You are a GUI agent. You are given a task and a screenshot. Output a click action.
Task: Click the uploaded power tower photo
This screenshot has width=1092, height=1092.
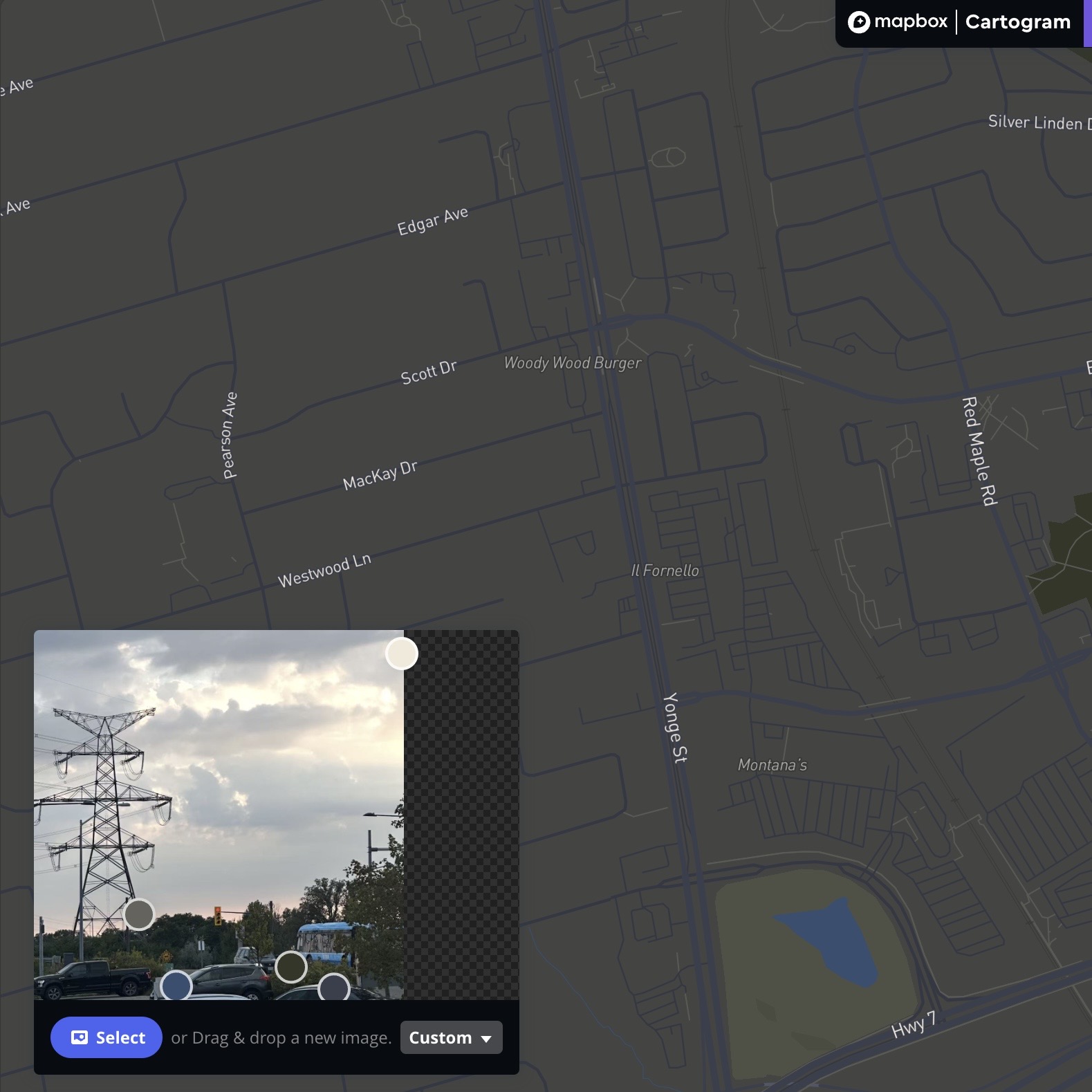[x=219, y=815]
